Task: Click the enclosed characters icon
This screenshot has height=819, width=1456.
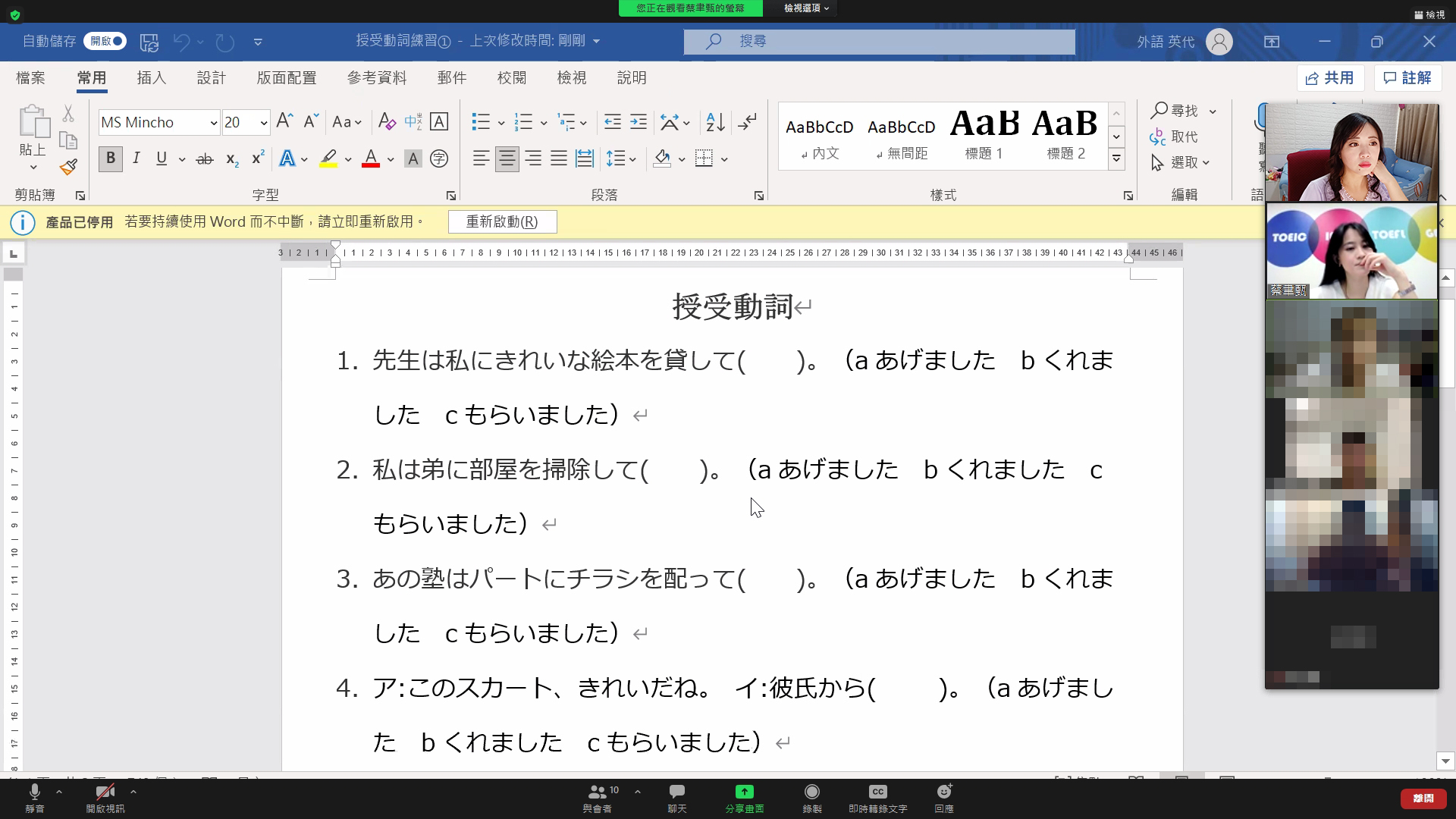Action: click(x=439, y=158)
